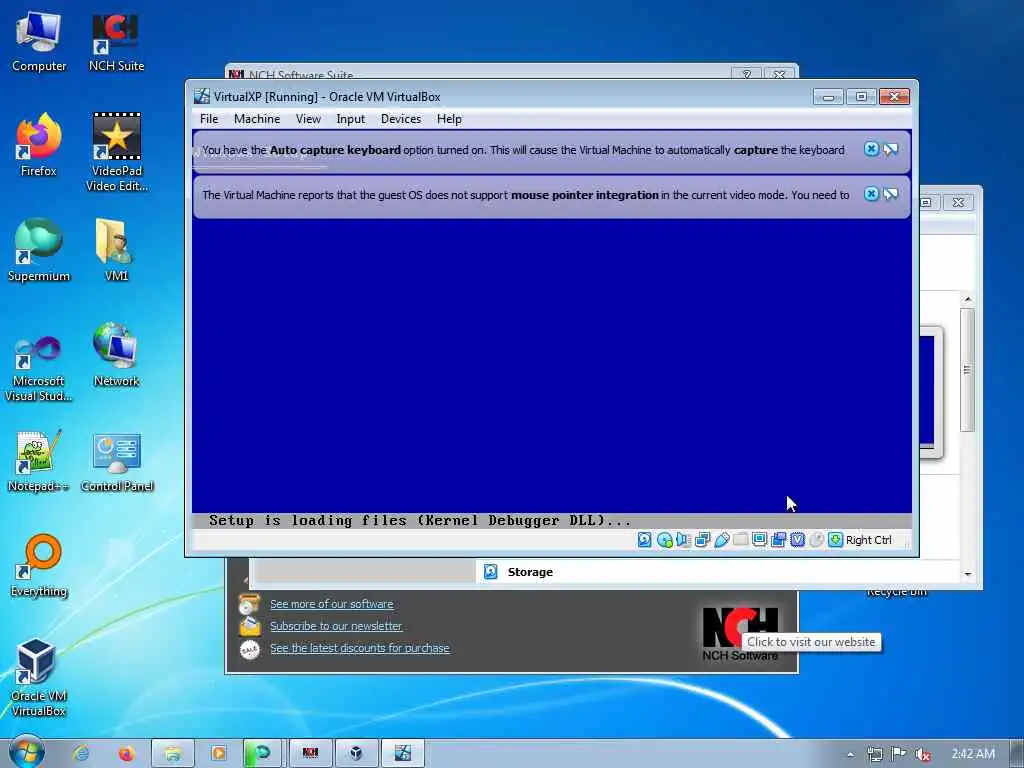
Task: Click the optical disk indicator in status bar
Action: click(x=664, y=539)
